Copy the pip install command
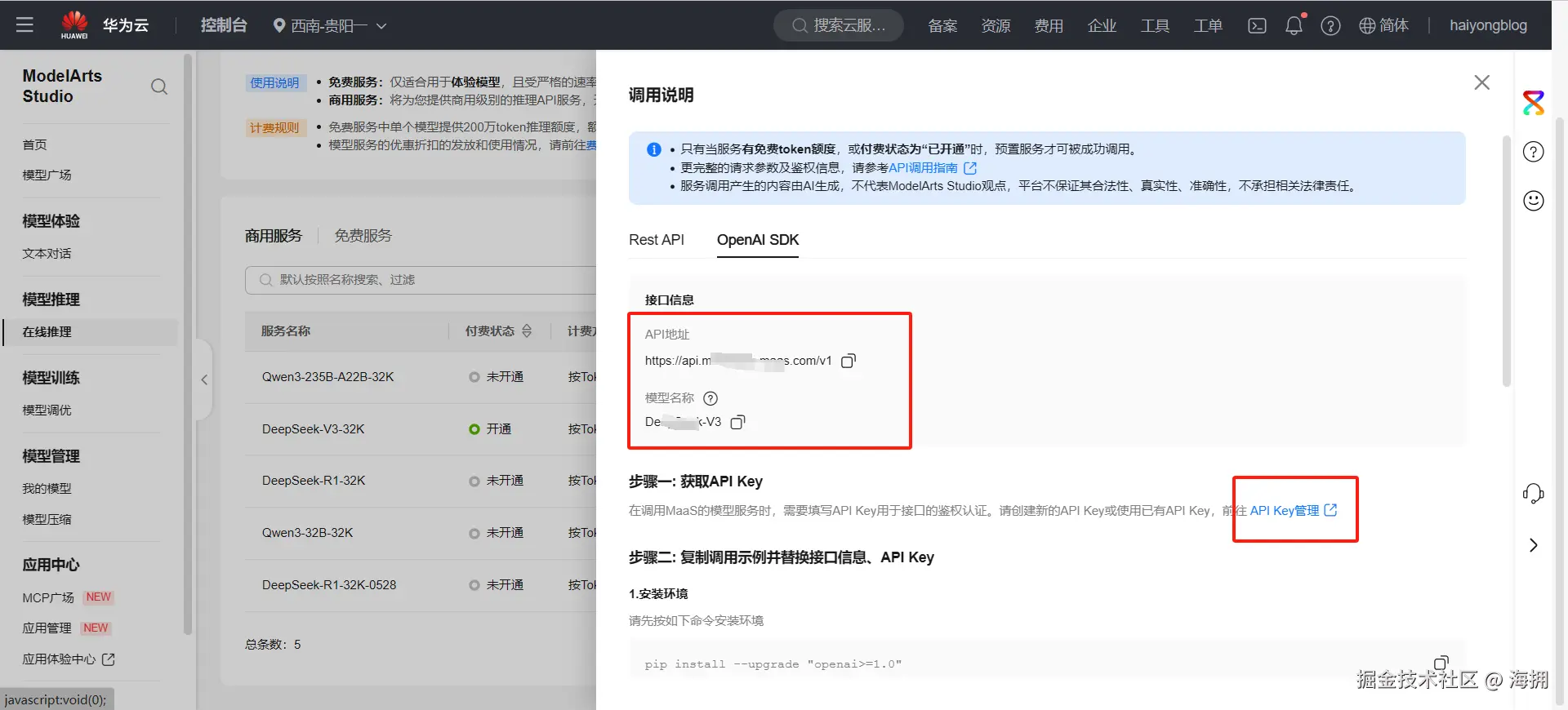 coord(1441,662)
